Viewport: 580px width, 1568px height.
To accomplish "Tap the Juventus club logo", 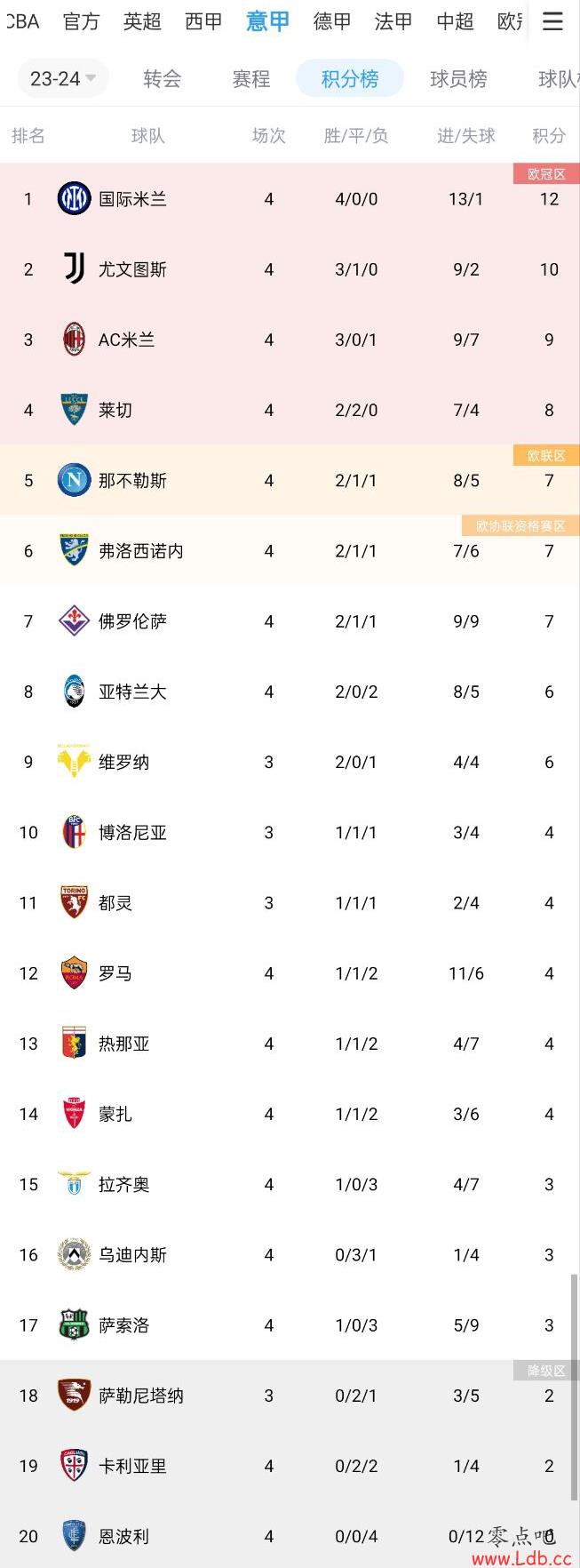I will 74,268.
